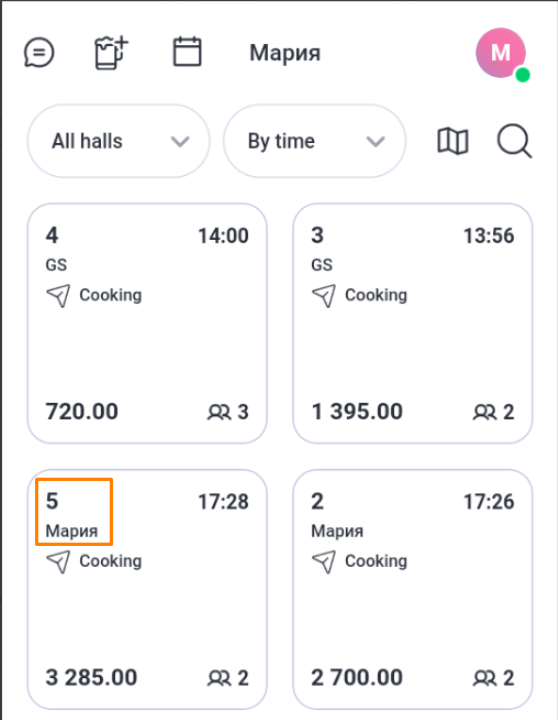Click the Мария name in header
The height and width of the screenshot is (720, 558).
click(285, 53)
